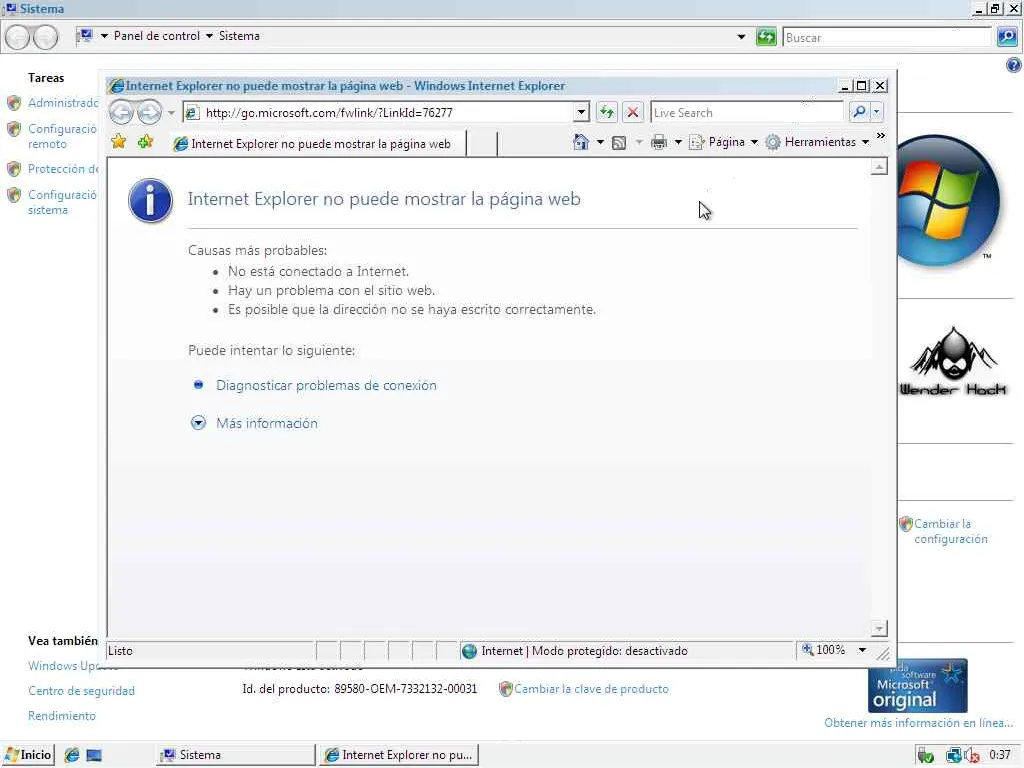The width and height of the screenshot is (1024, 768).
Task: Click the Microsoft original software badge
Action: (917, 686)
